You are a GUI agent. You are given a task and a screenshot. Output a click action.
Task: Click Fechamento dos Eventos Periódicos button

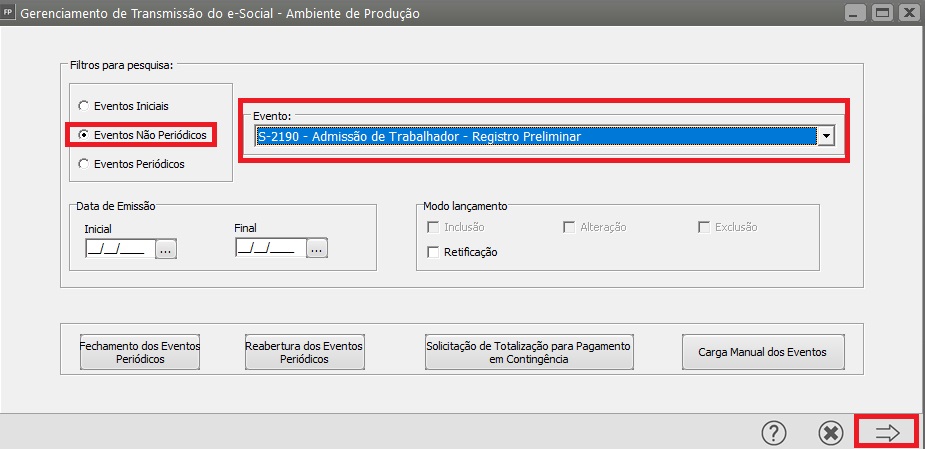140,352
